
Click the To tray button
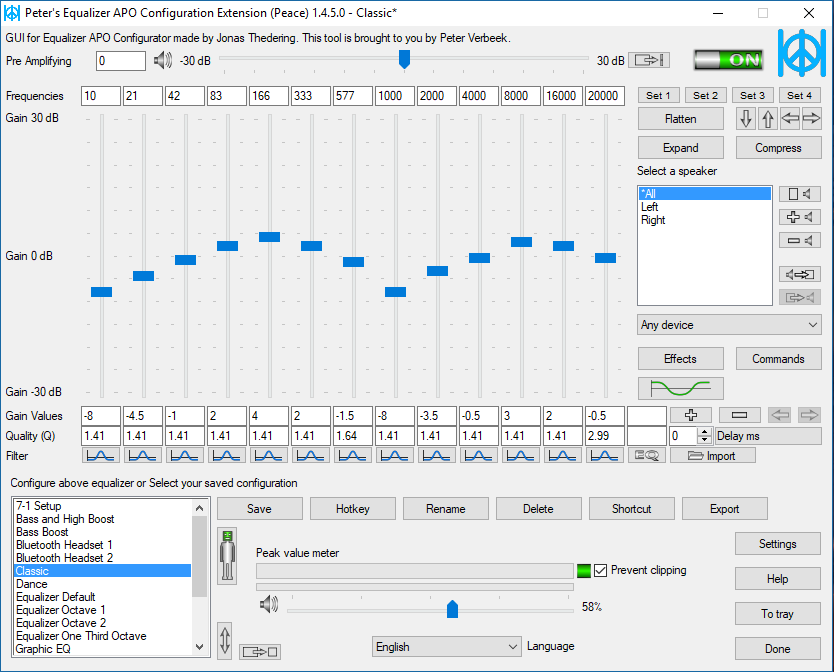coord(778,613)
